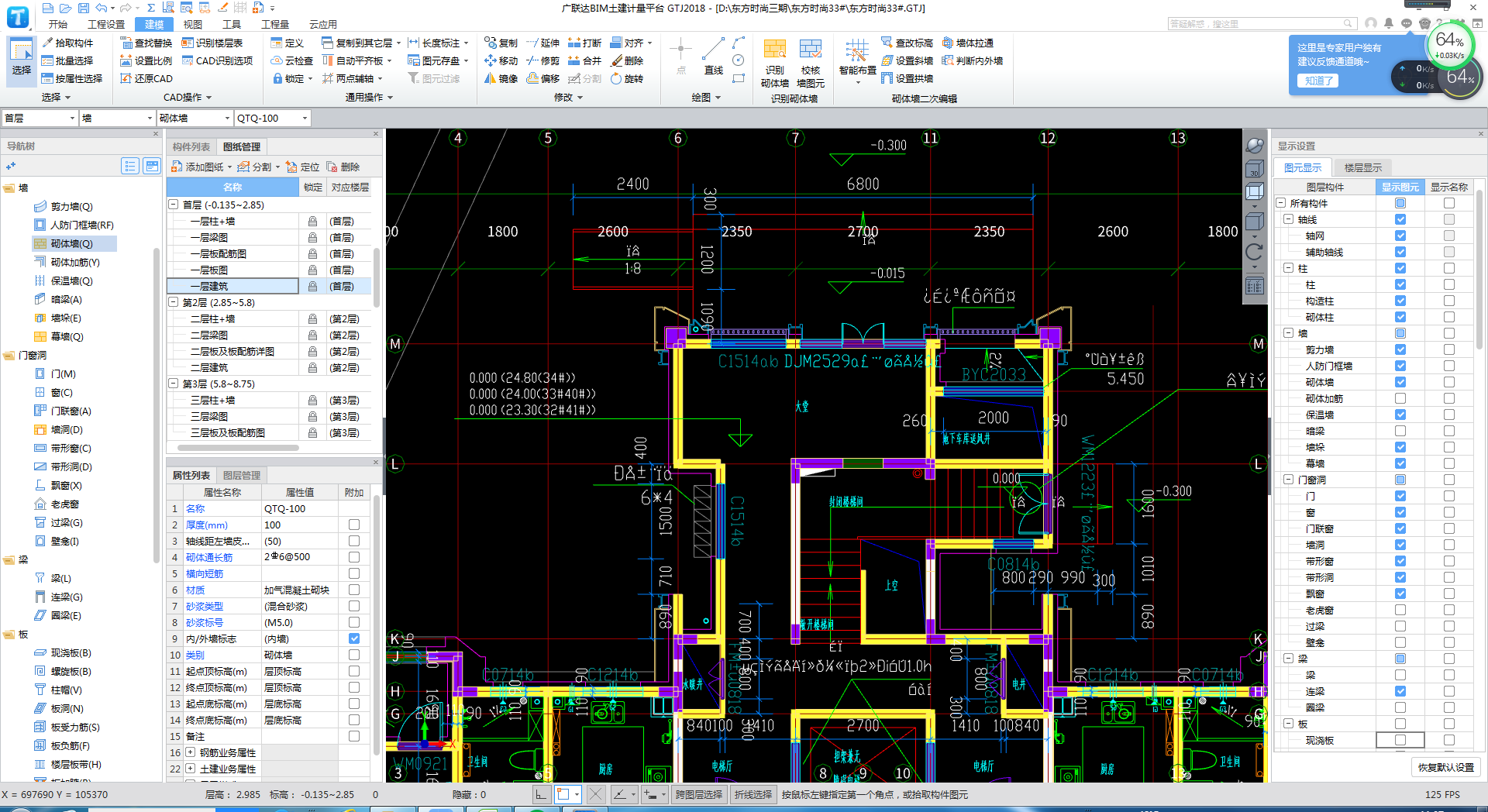Uncheck the 内/外墙标志 additional checkbox
Image resolution: width=1488 pixels, height=812 pixels.
pos(354,638)
